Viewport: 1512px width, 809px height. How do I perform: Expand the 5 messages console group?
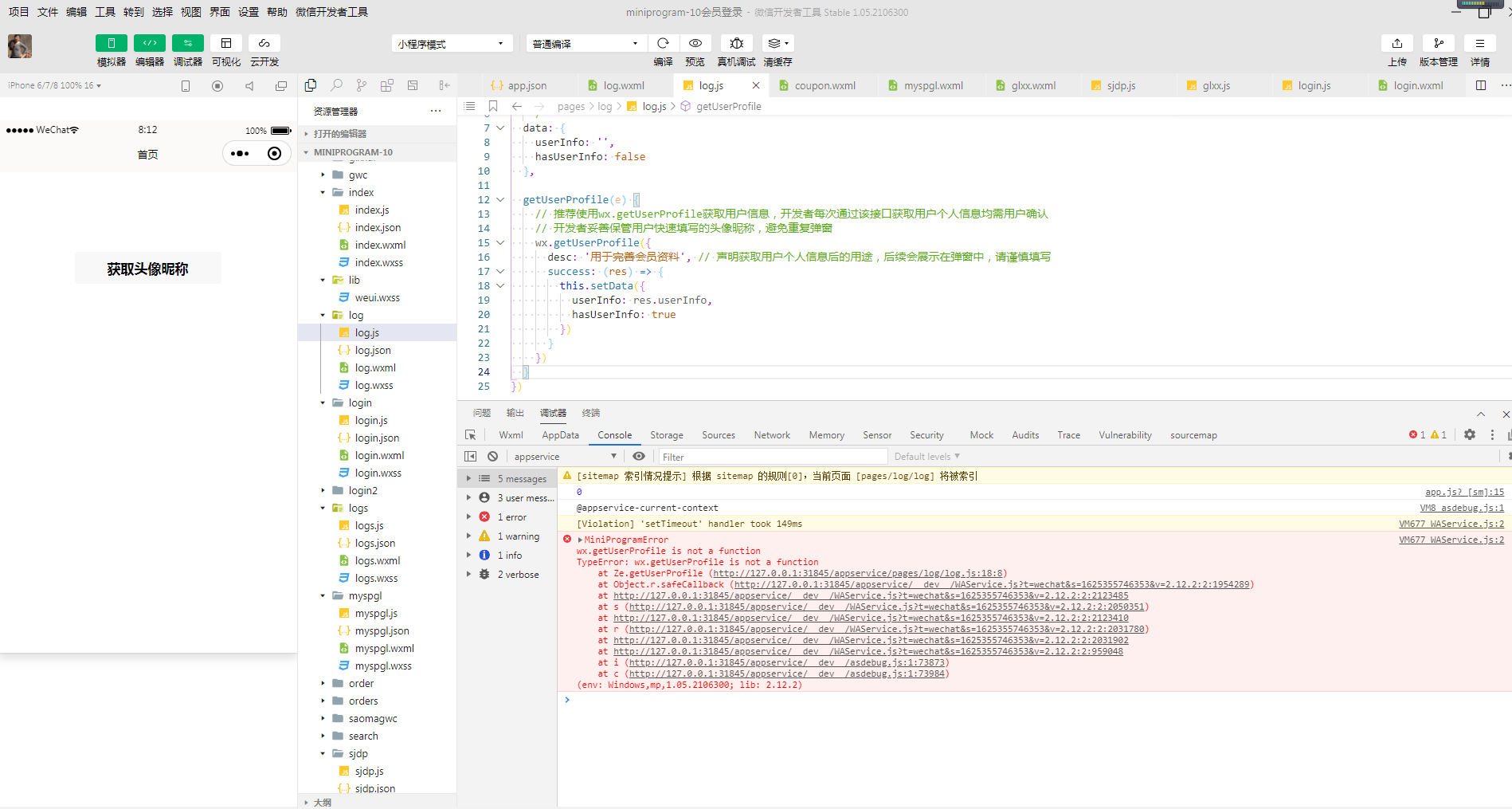pos(468,479)
